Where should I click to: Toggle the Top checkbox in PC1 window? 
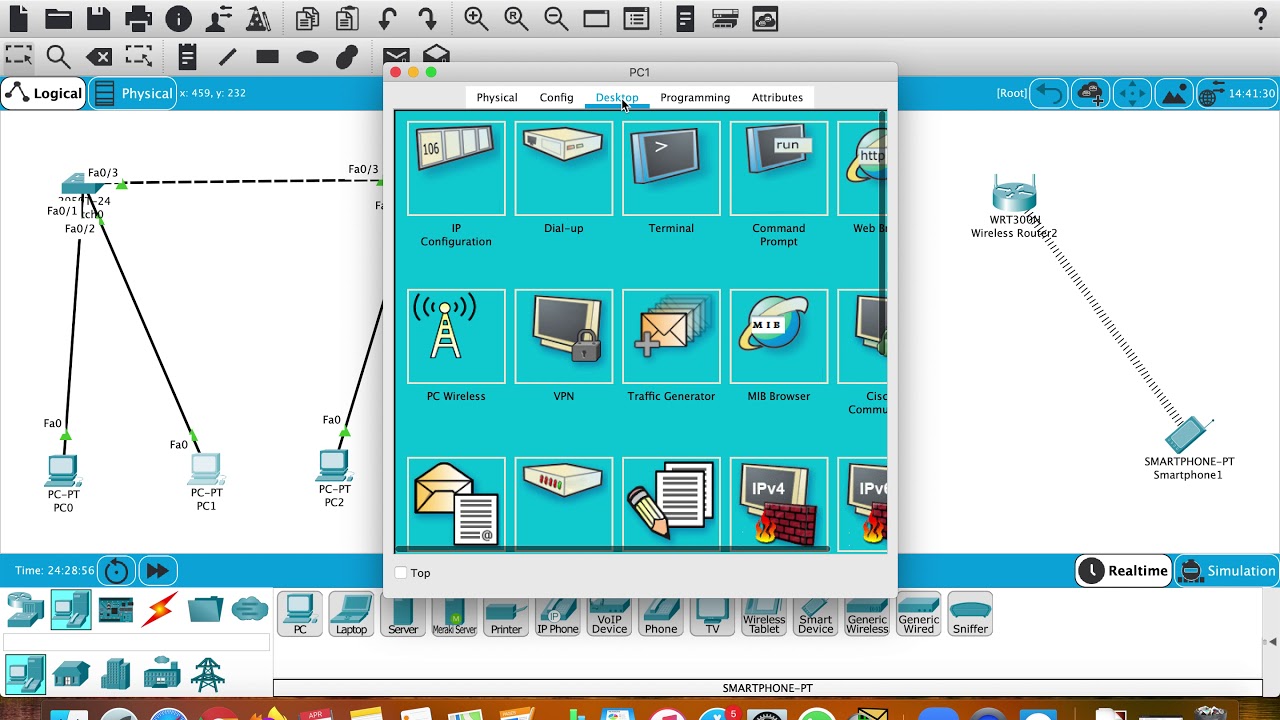401,573
